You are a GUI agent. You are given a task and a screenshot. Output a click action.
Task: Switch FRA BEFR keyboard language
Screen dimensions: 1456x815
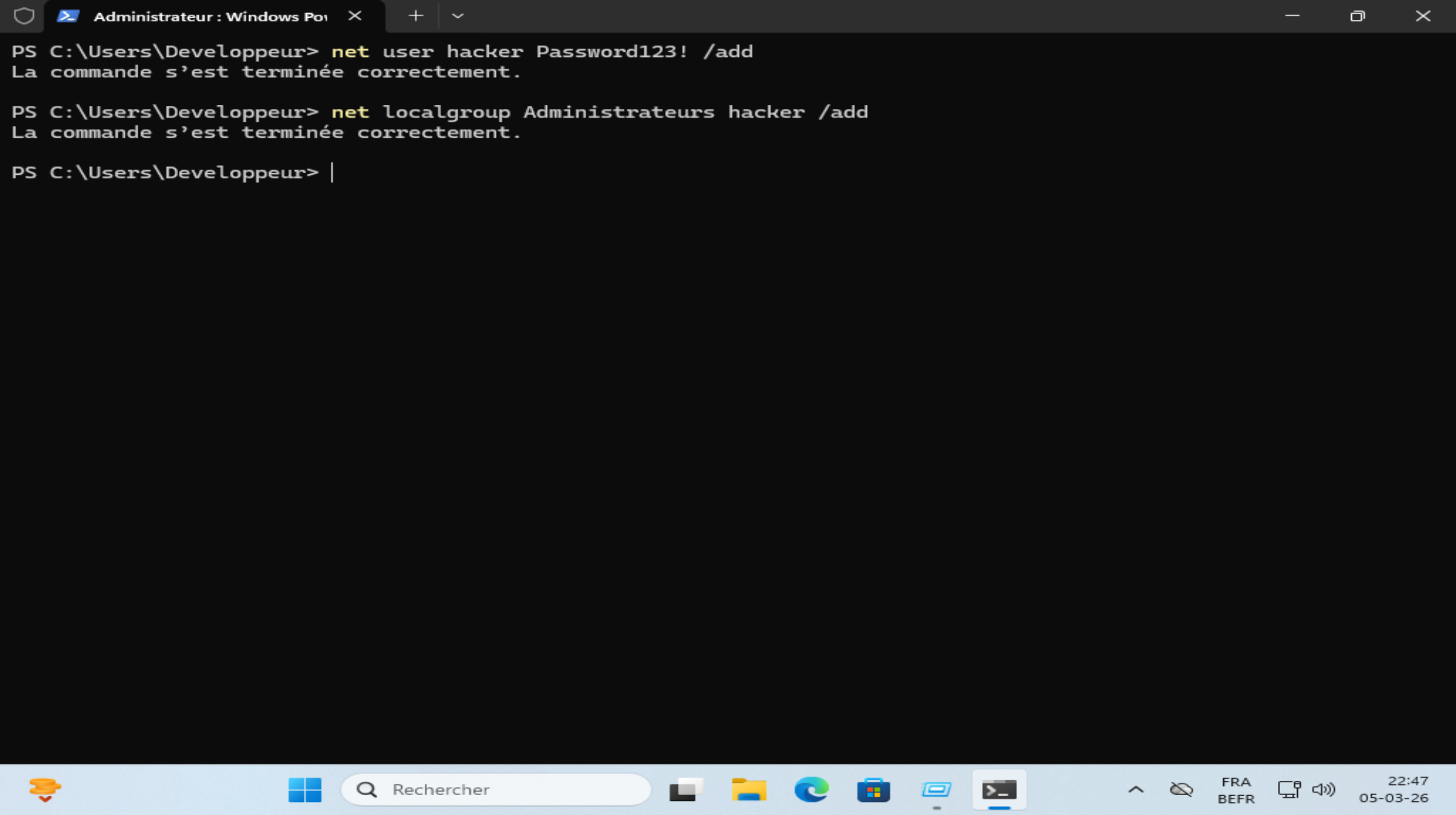tap(1236, 790)
